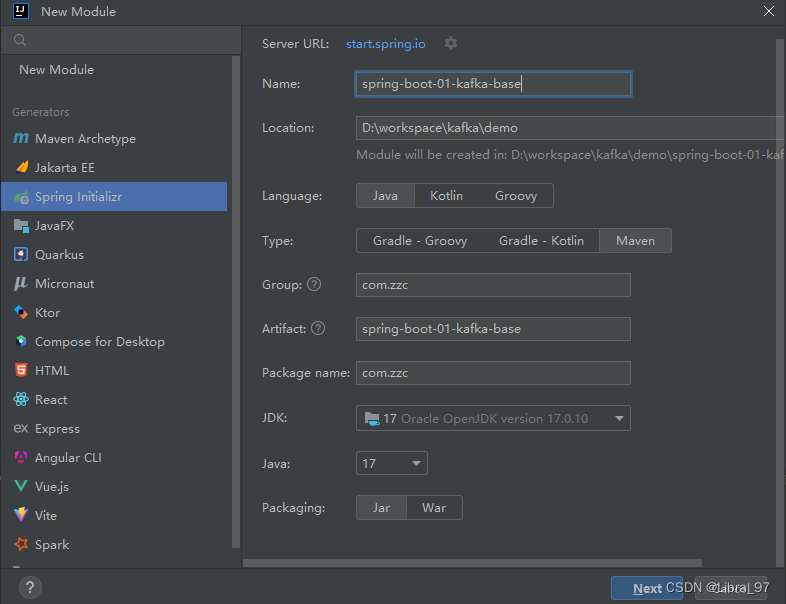The image size is (786, 604).
Task: Click the Express icon
Action: pyautogui.click(x=21, y=429)
